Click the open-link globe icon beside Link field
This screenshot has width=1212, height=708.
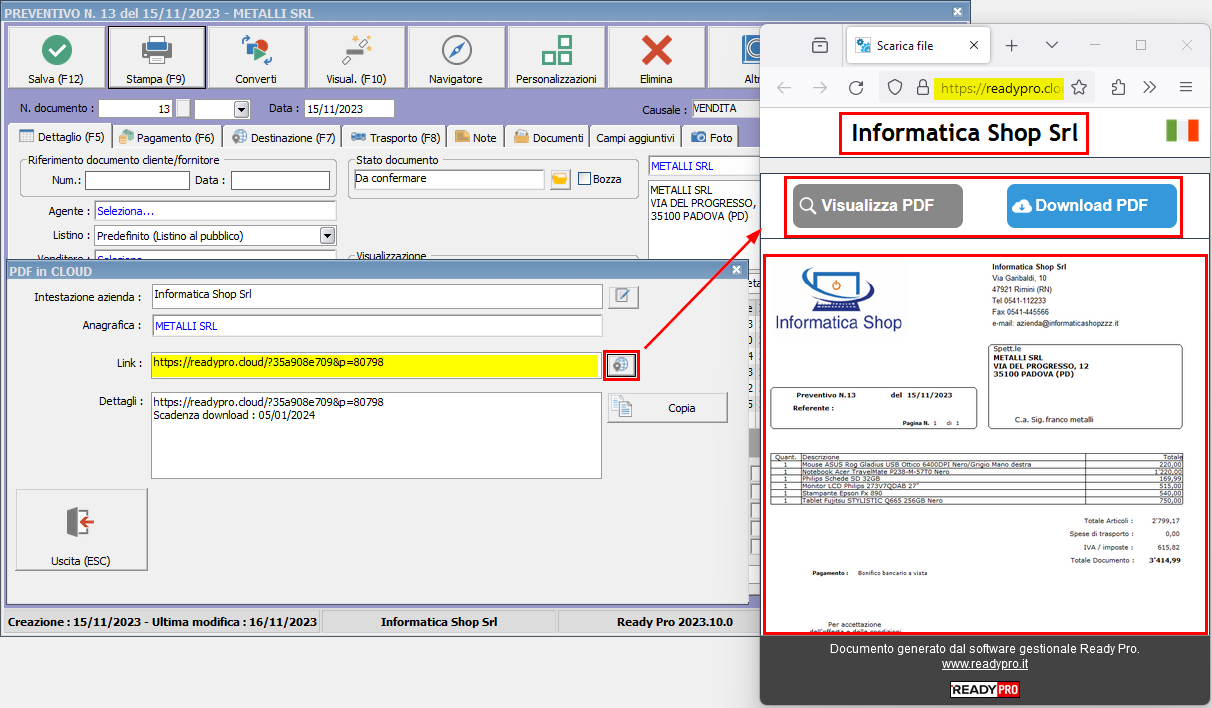(x=621, y=365)
